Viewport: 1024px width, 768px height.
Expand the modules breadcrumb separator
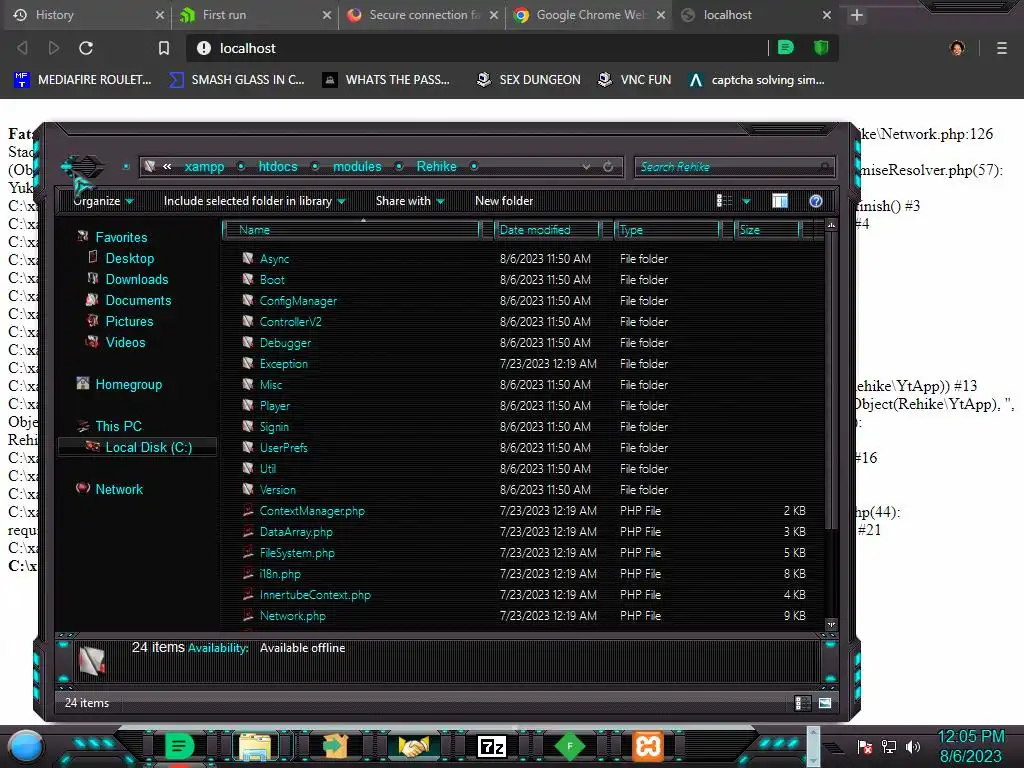tap(399, 167)
